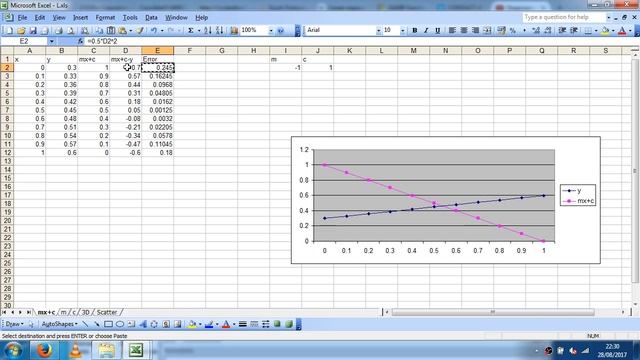This screenshot has width=640, height=360.
Task: Toggle Bold formatting
Action: 415,31
